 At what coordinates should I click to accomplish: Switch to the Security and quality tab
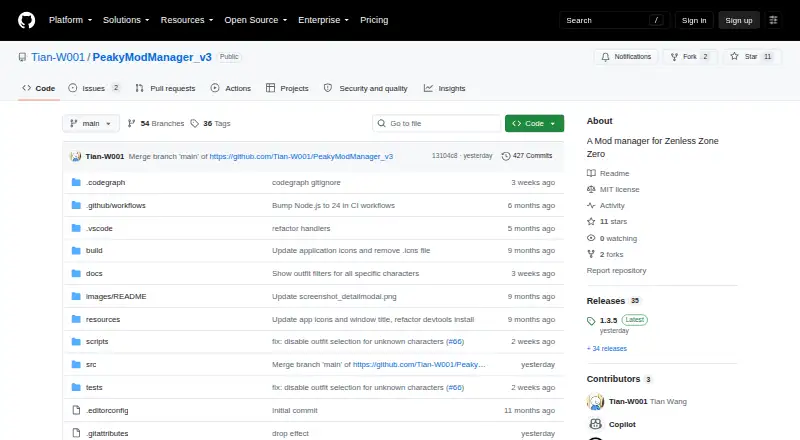click(366, 88)
